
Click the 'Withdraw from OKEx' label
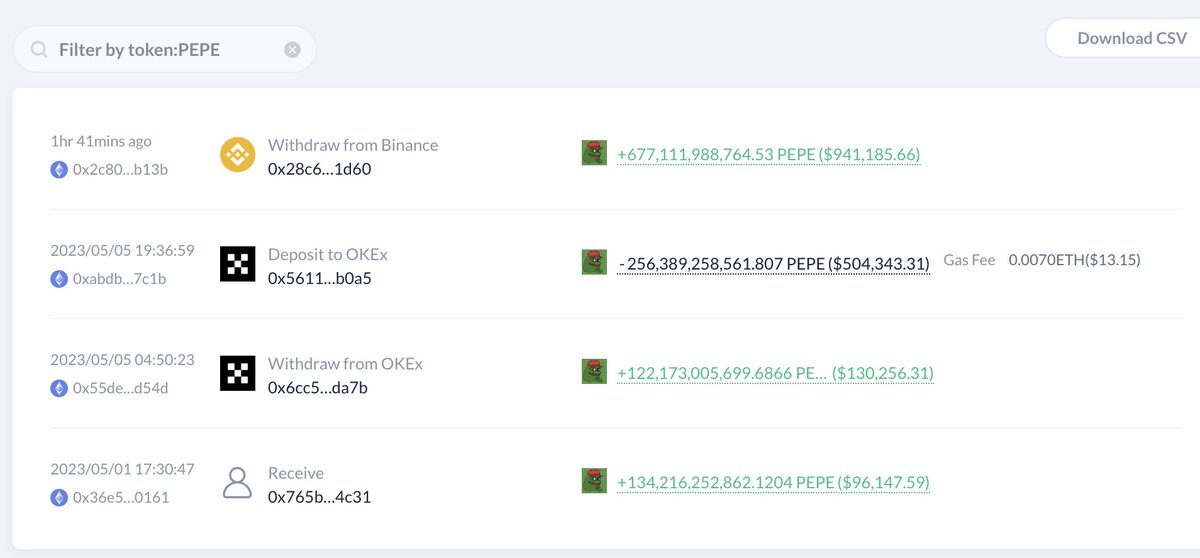[x=345, y=364]
